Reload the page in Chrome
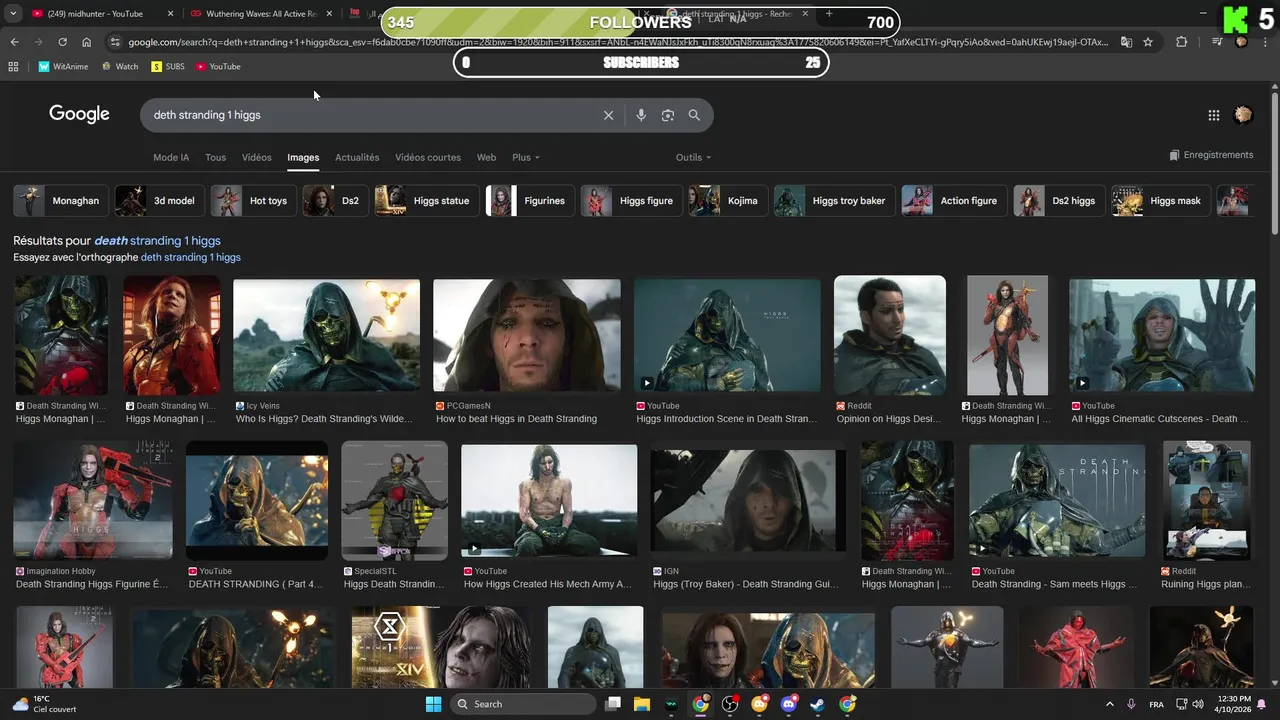 62,42
